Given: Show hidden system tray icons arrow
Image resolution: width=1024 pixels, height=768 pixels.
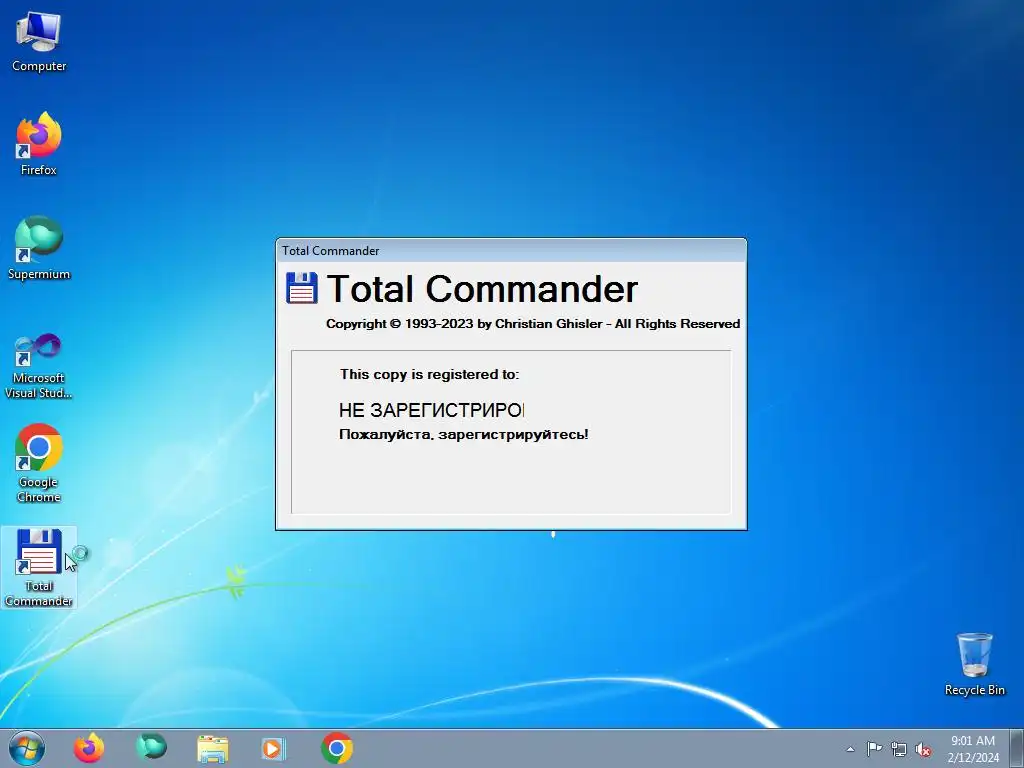Looking at the screenshot, I should (850, 749).
